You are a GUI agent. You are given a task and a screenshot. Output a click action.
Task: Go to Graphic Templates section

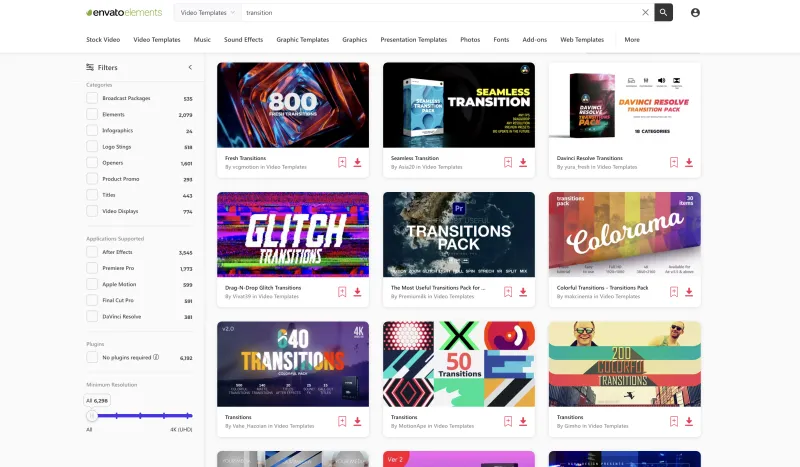303,39
